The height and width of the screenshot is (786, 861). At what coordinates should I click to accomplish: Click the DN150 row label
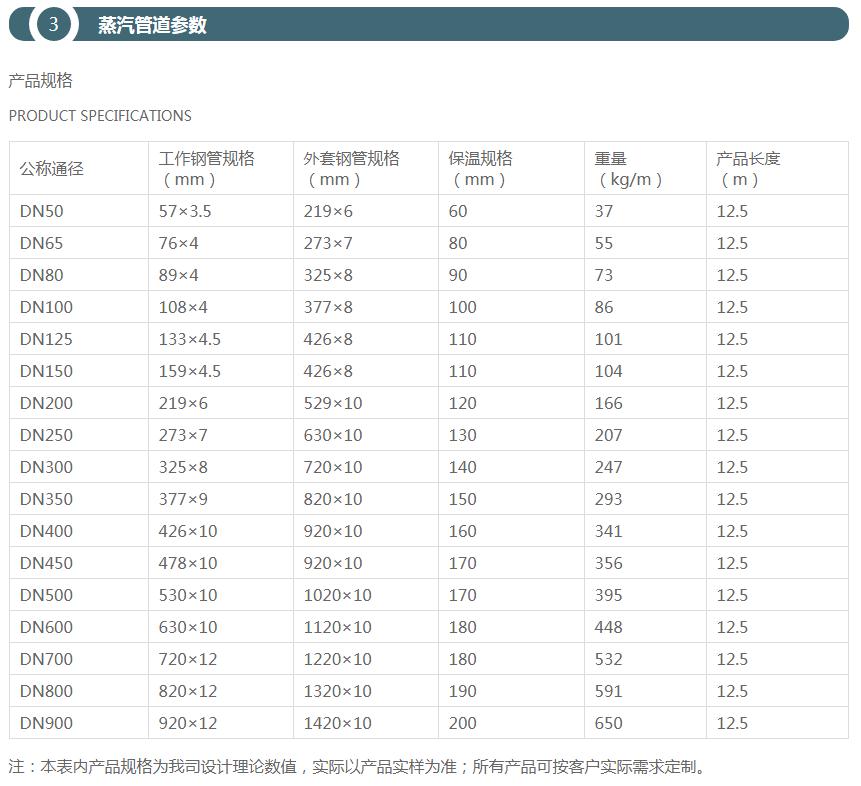[x=46, y=371]
